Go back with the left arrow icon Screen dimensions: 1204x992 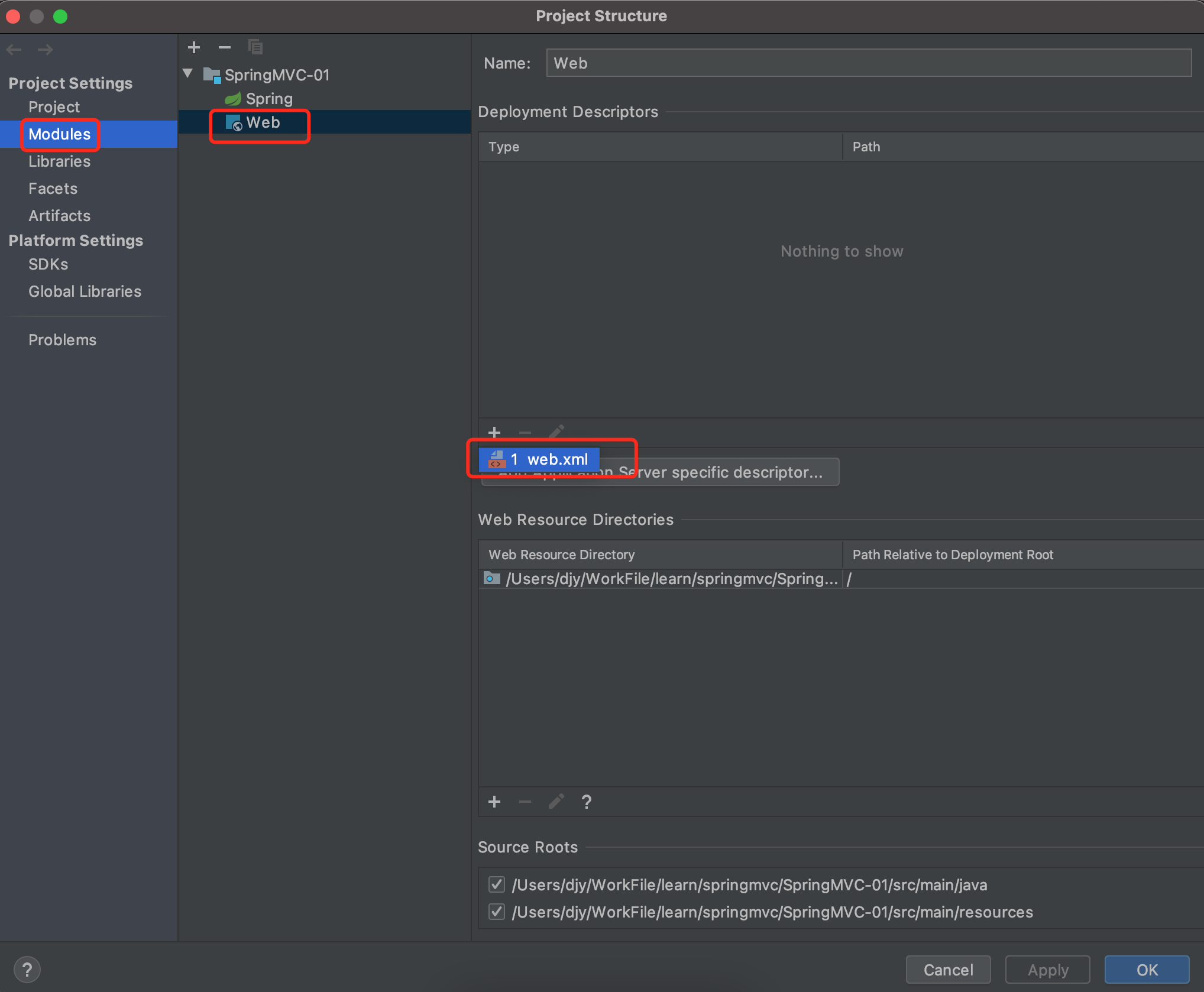pos(14,50)
